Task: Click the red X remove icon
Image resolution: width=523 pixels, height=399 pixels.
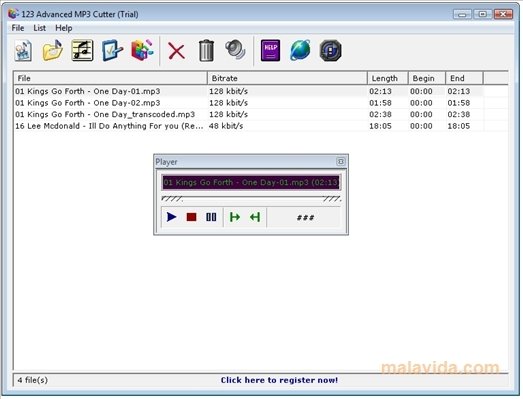Action: [176, 51]
